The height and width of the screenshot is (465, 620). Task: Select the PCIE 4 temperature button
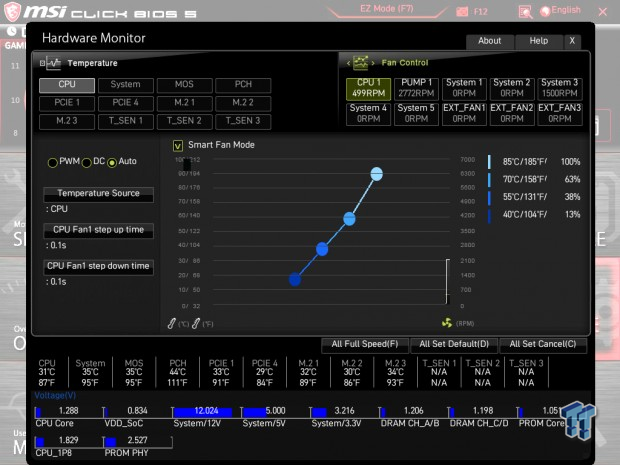125,103
